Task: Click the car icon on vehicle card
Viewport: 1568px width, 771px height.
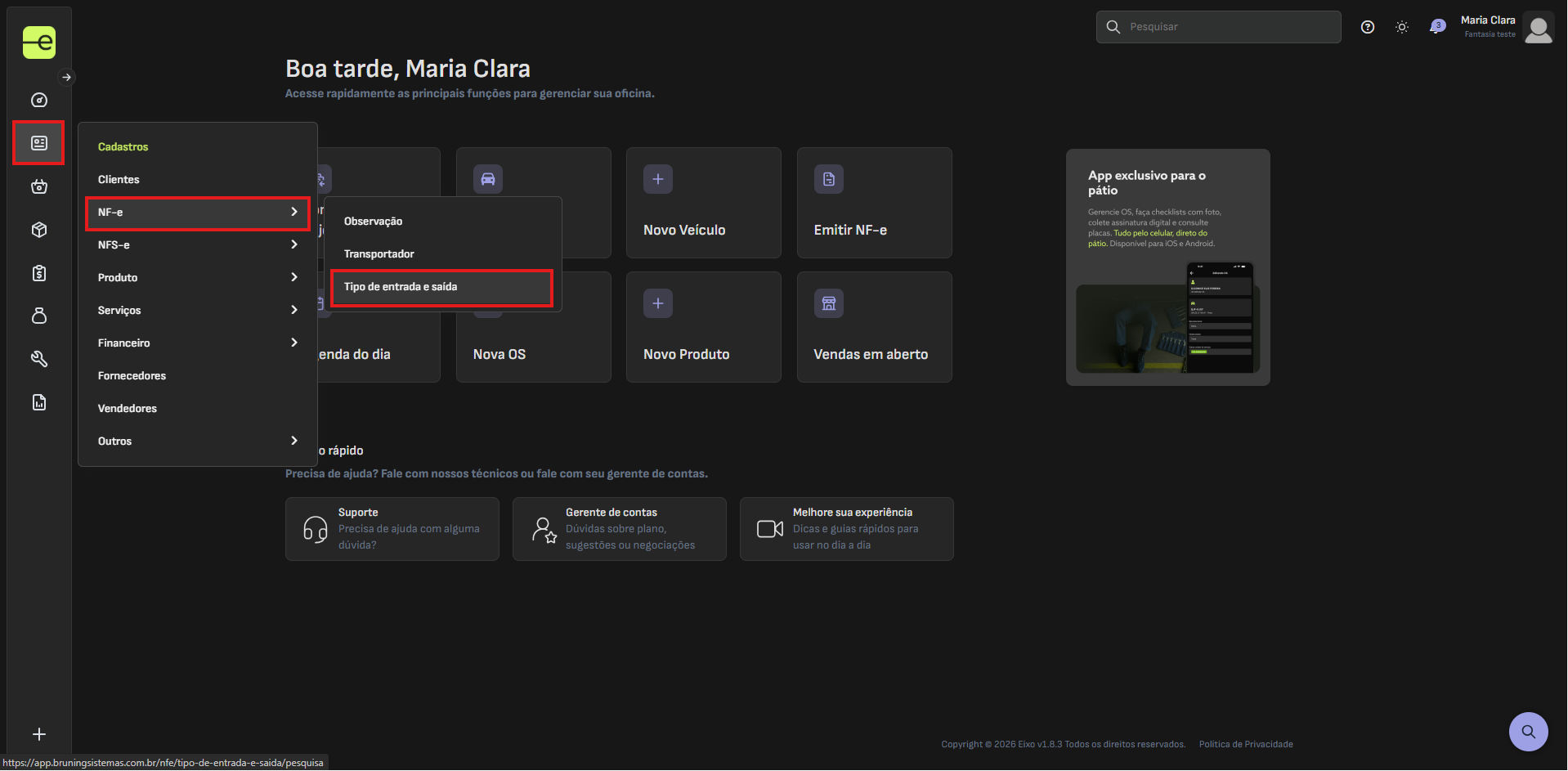Action: (488, 179)
